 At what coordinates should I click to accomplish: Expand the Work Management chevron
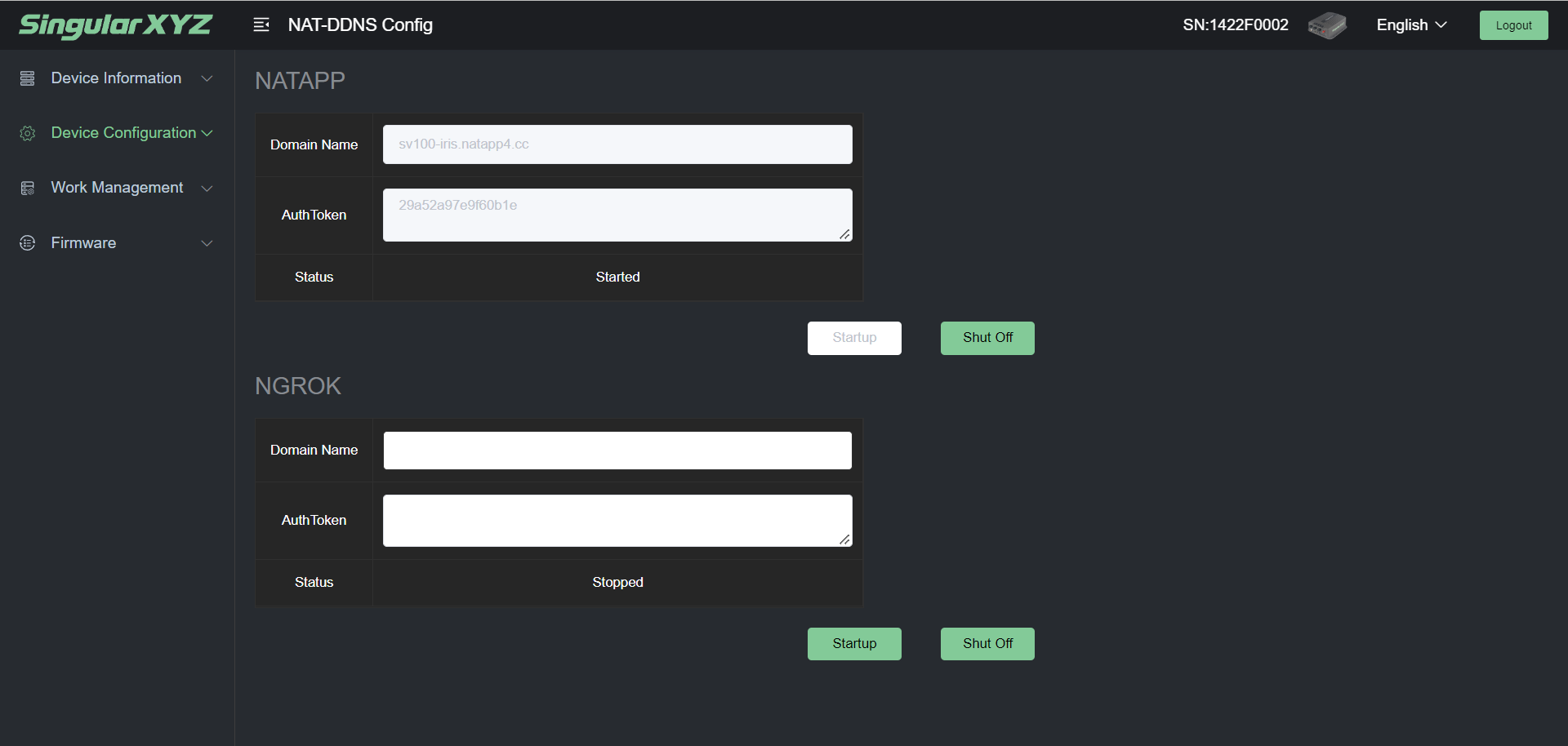point(207,189)
